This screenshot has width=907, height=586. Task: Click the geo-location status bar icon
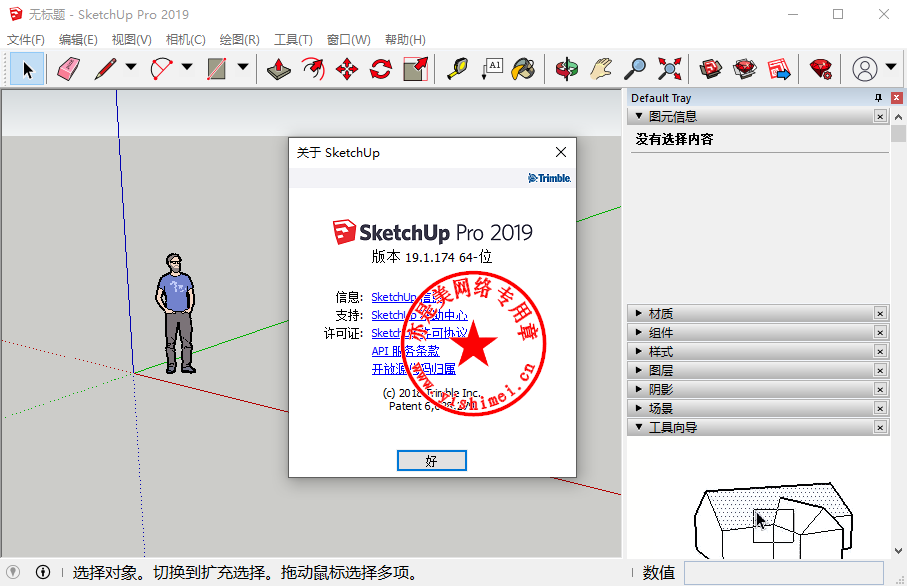(x=13, y=572)
